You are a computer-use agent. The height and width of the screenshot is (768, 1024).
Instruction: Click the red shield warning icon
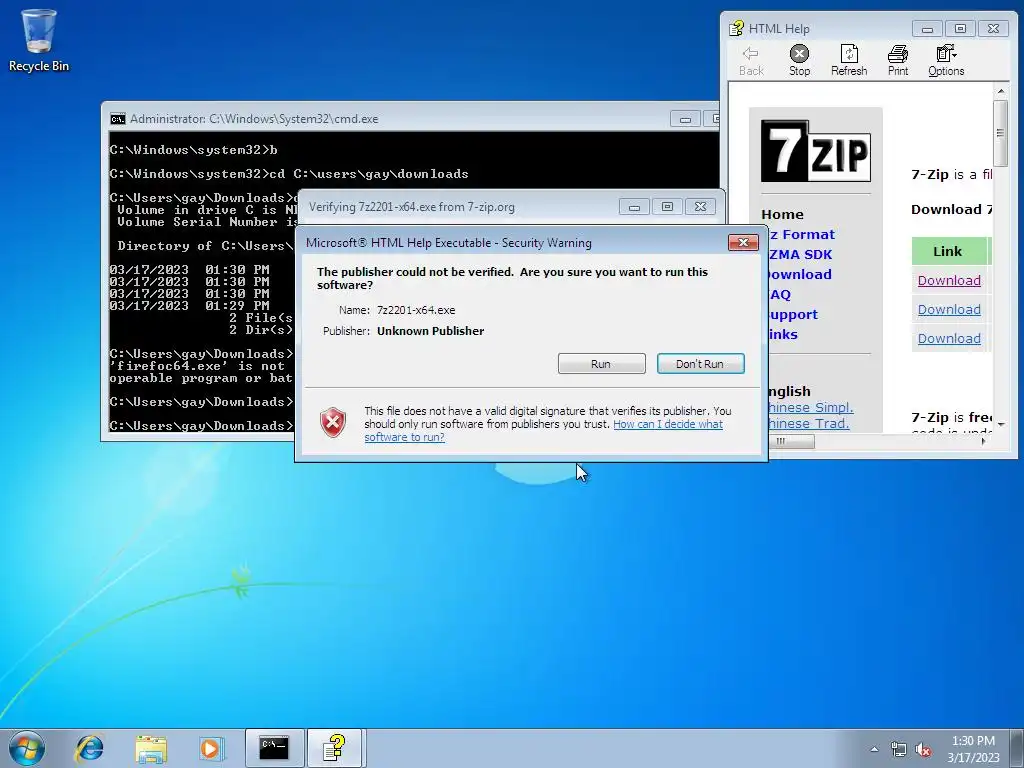[x=332, y=423]
